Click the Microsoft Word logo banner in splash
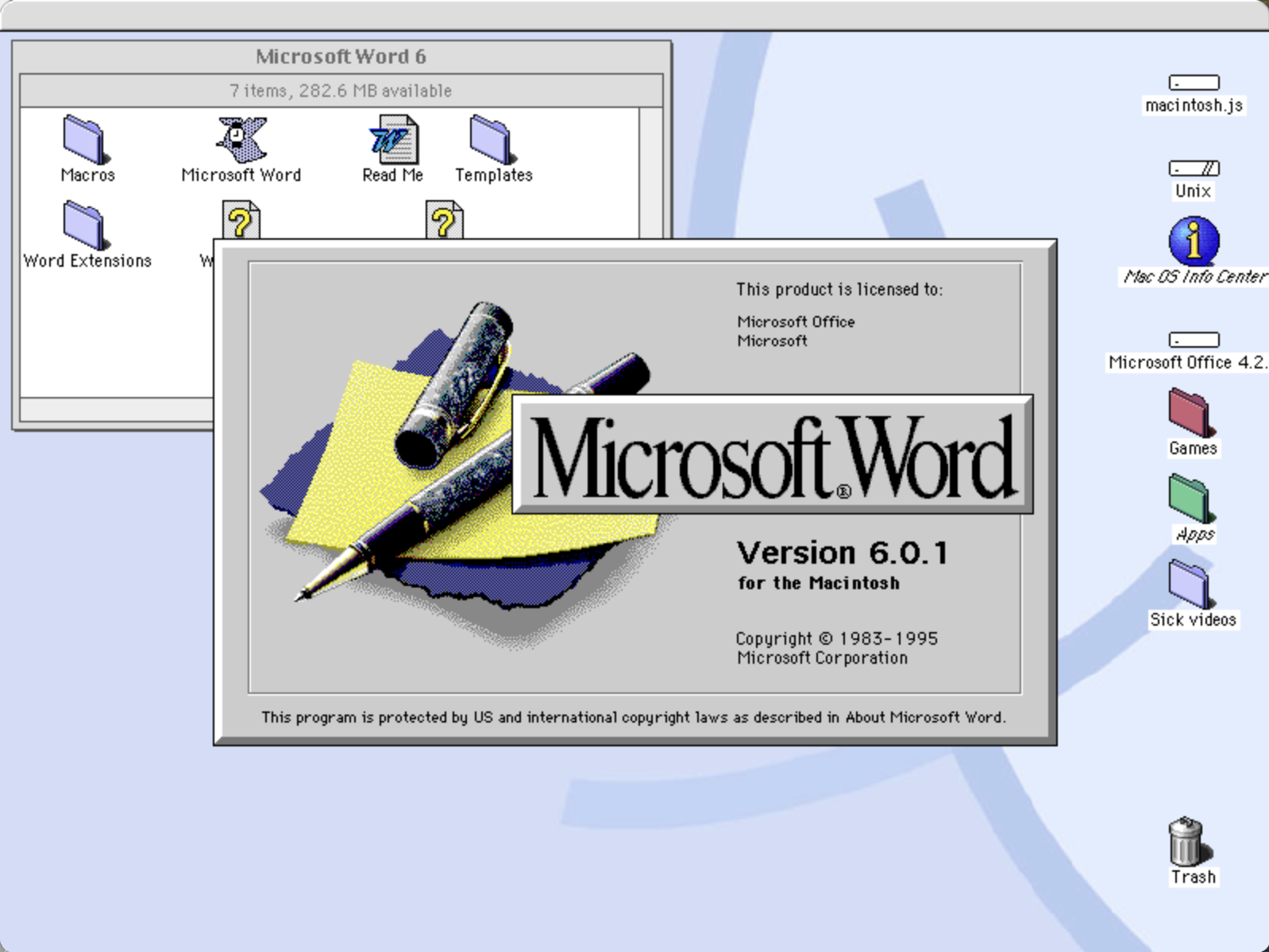 tap(773, 455)
